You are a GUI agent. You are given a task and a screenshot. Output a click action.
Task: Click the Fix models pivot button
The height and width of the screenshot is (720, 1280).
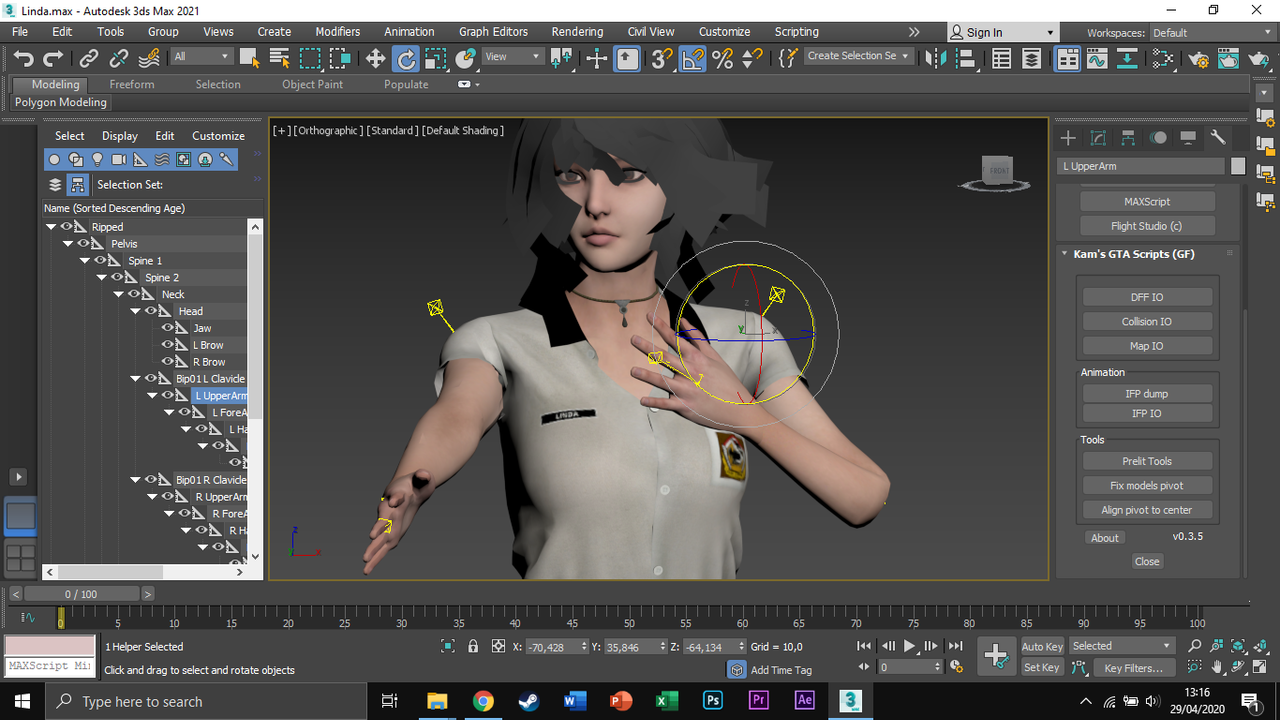[1147, 486]
